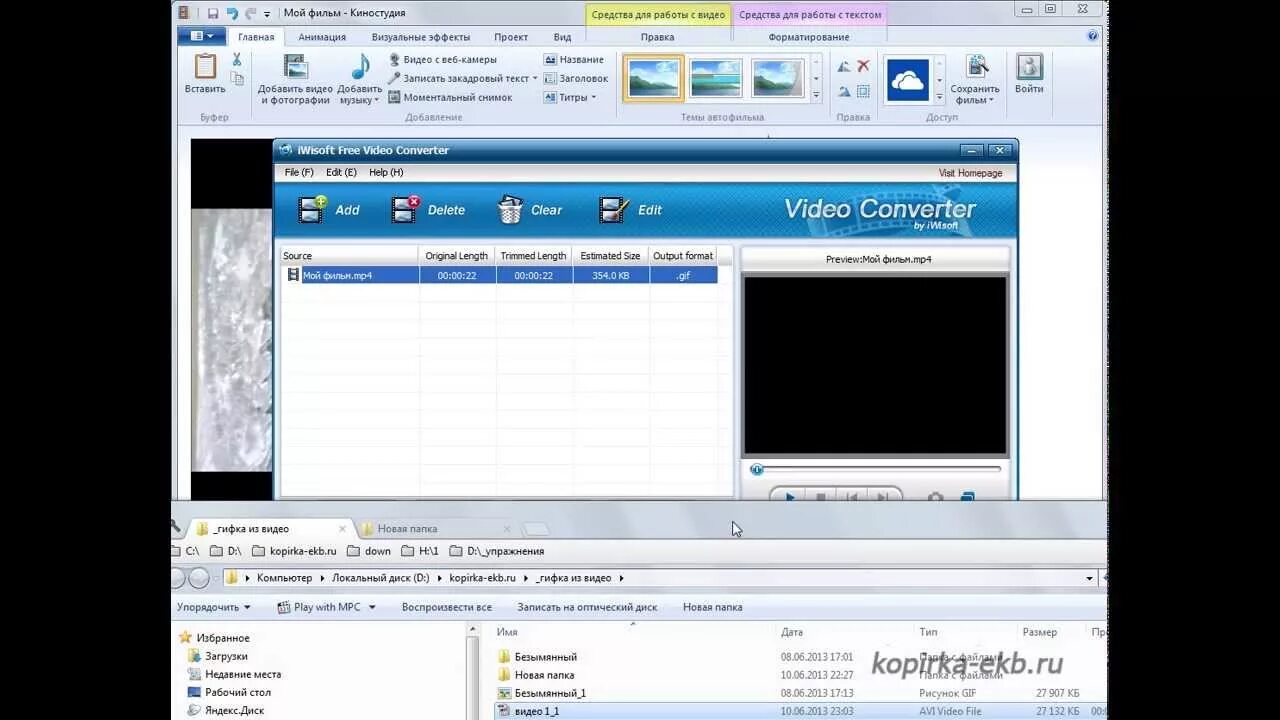Click the rotate left icon in Правка group
This screenshot has height=720, width=1280.
pyautogui.click(x=843, y=67)
